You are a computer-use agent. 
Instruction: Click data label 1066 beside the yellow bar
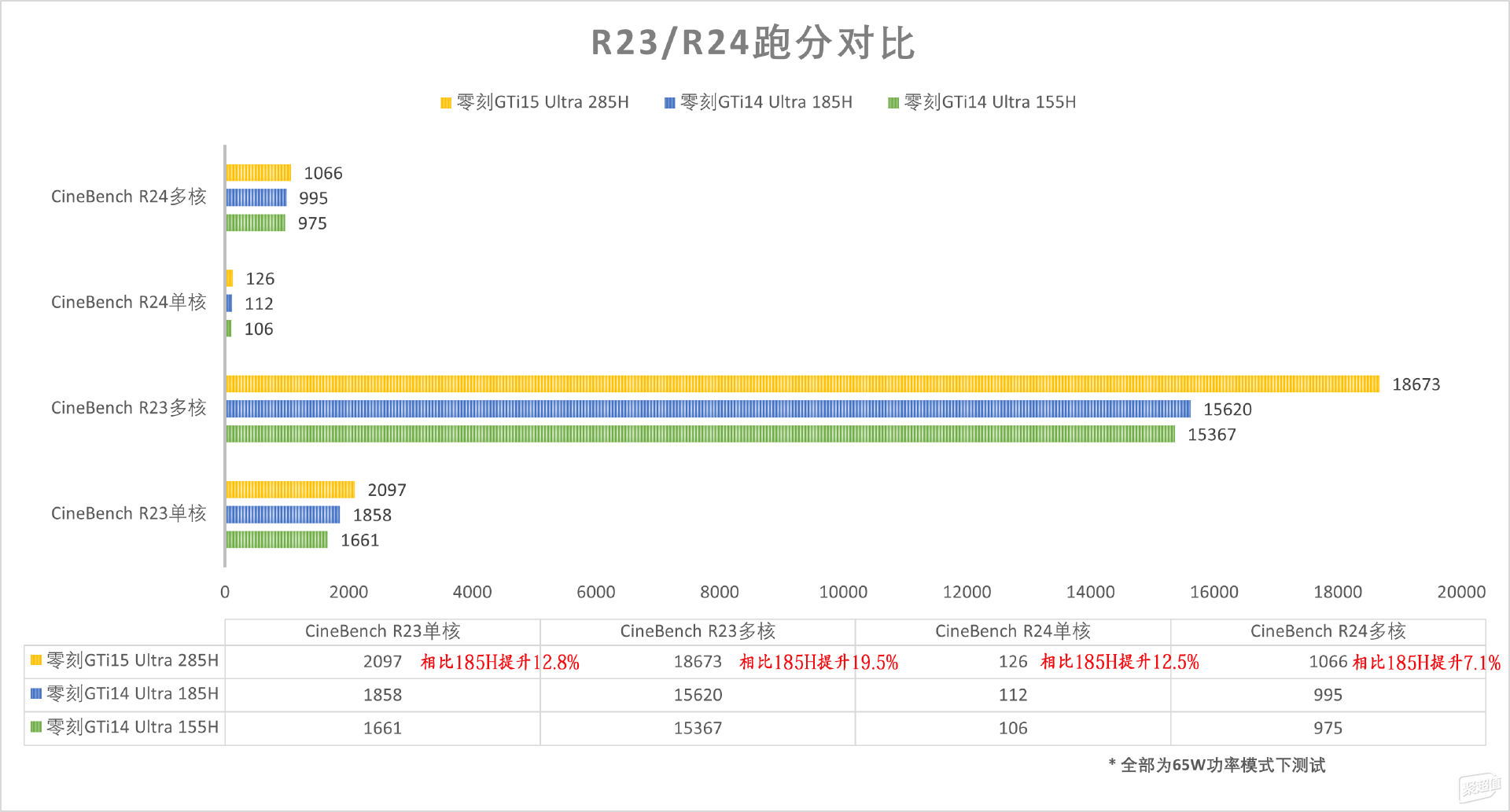[323, 173]
